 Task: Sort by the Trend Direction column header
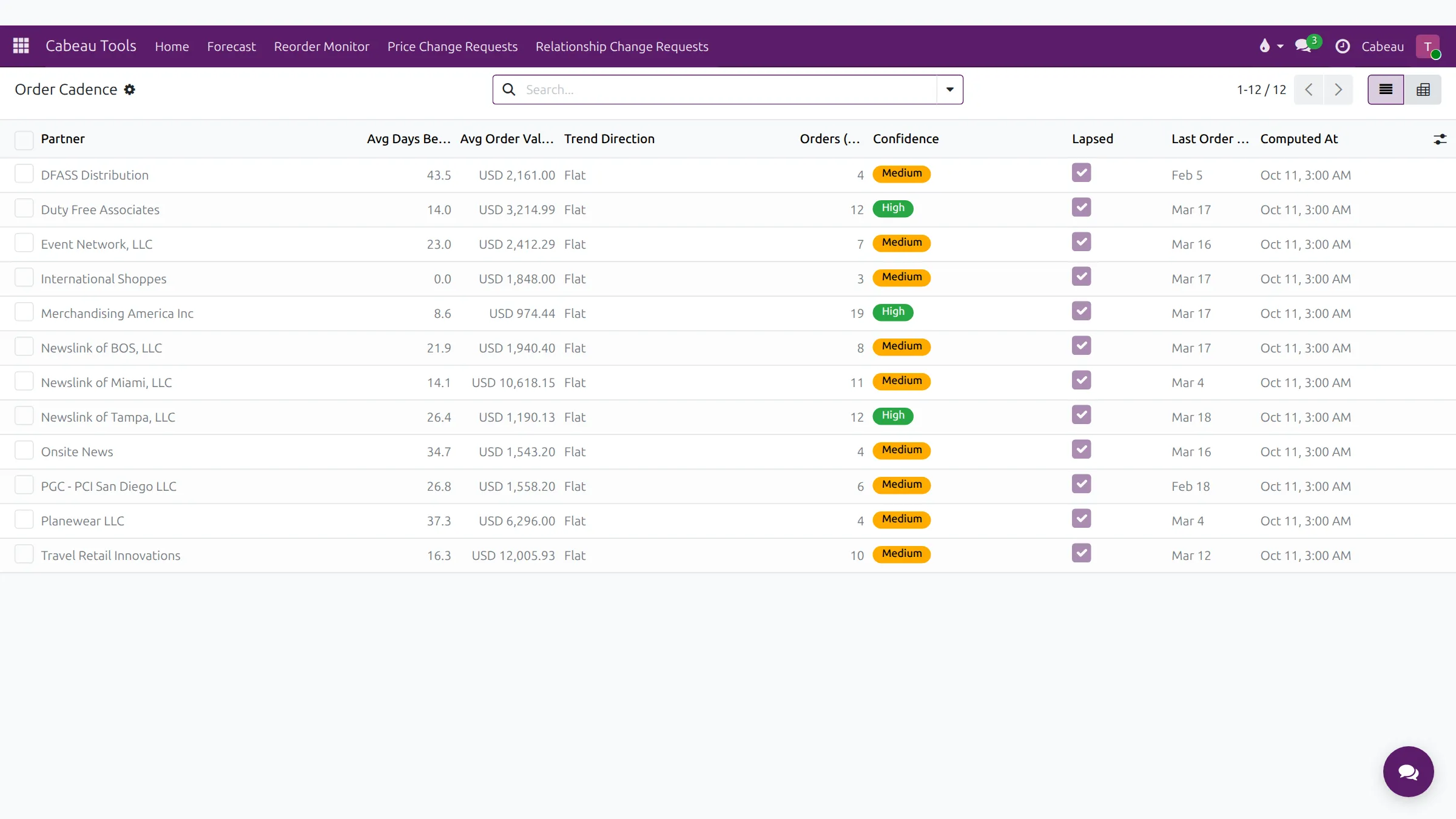tap(609, 139)
